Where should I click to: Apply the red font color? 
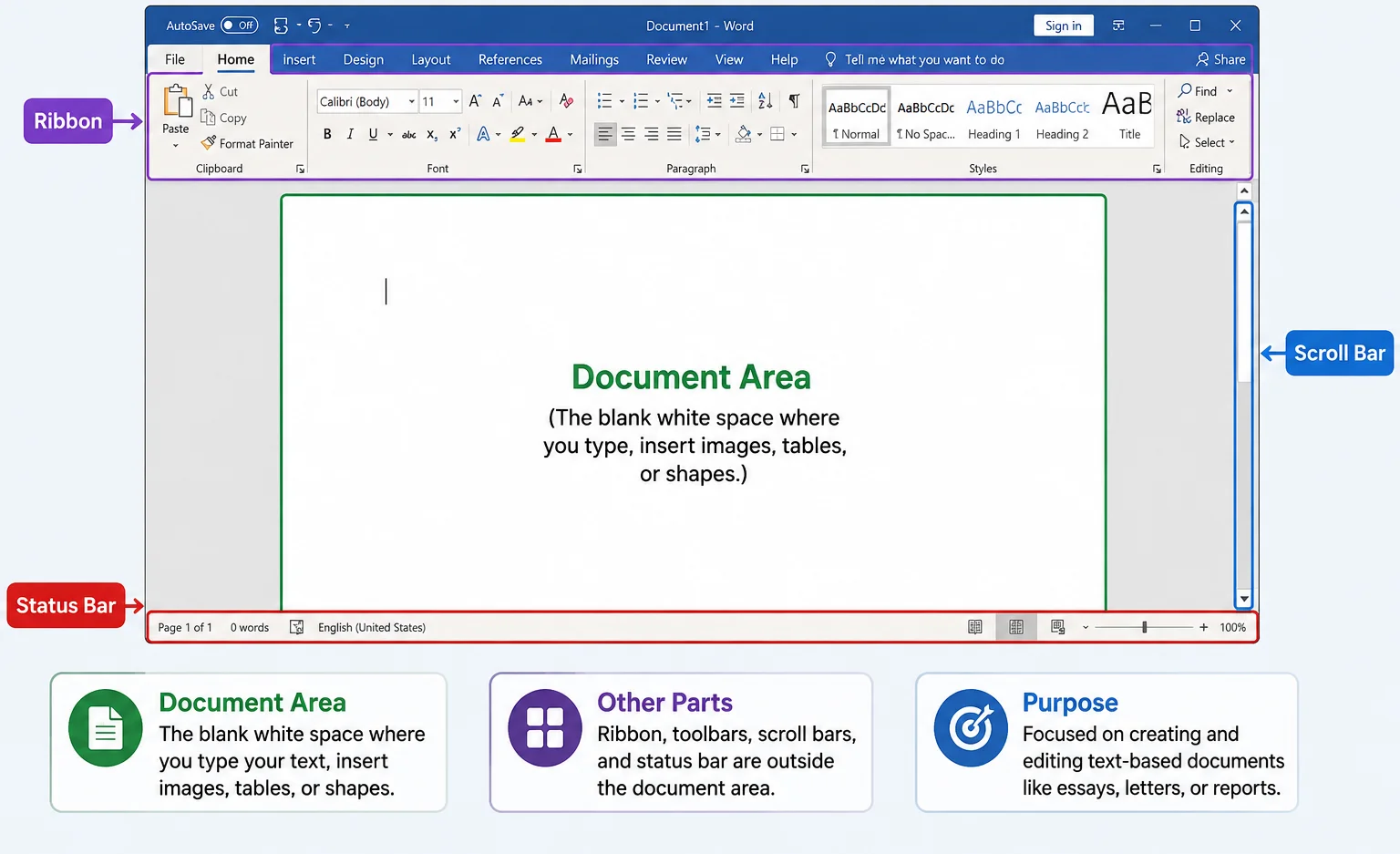click(x=553, y=135)
